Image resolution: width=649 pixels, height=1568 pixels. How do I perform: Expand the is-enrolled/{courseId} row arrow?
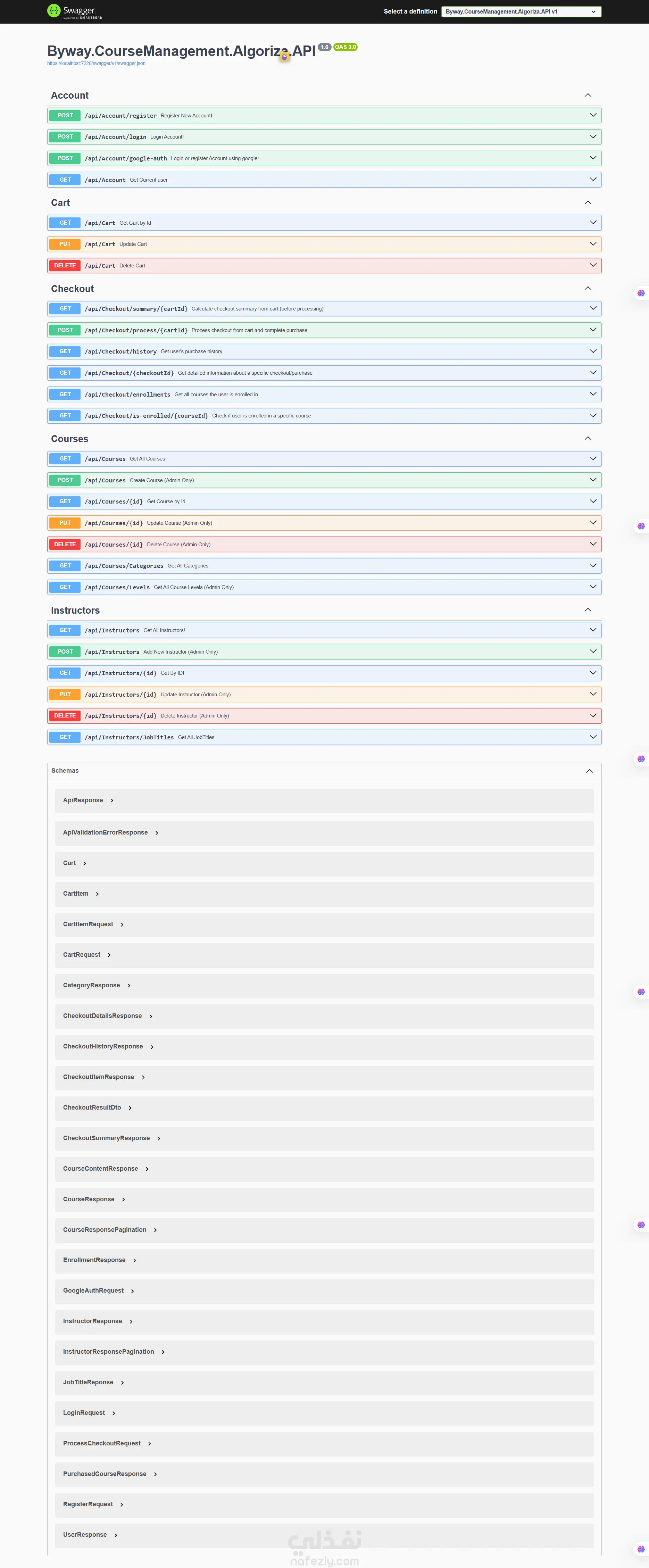pyautogui.click(x=593, y=416)
